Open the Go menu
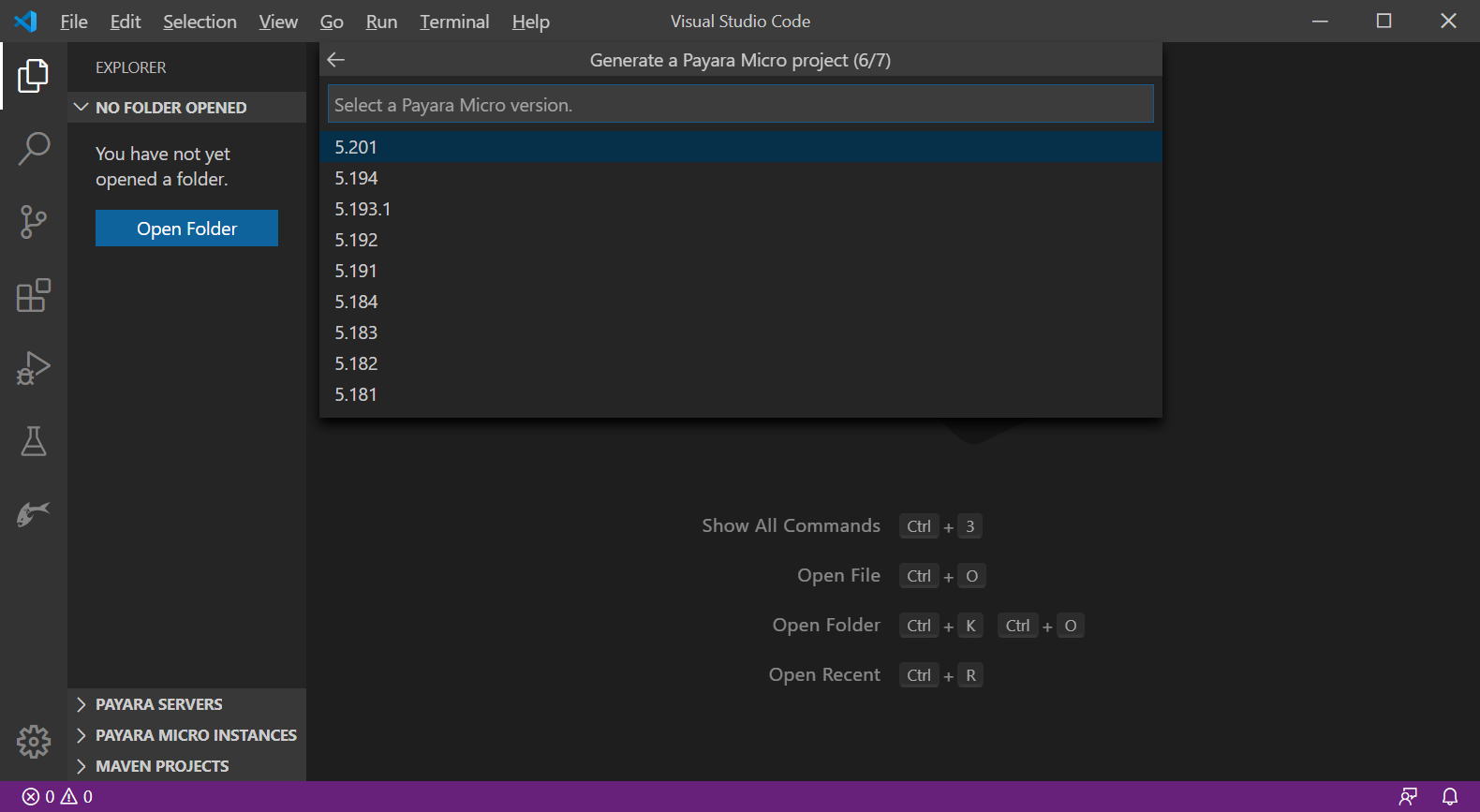 [332, 22]
